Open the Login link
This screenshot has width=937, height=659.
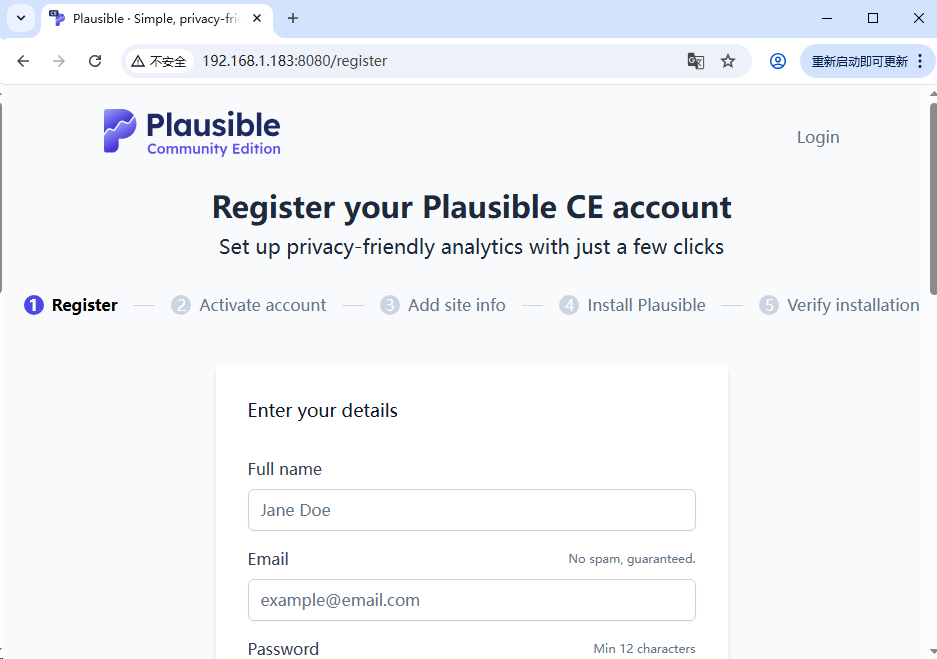(817, 137)
